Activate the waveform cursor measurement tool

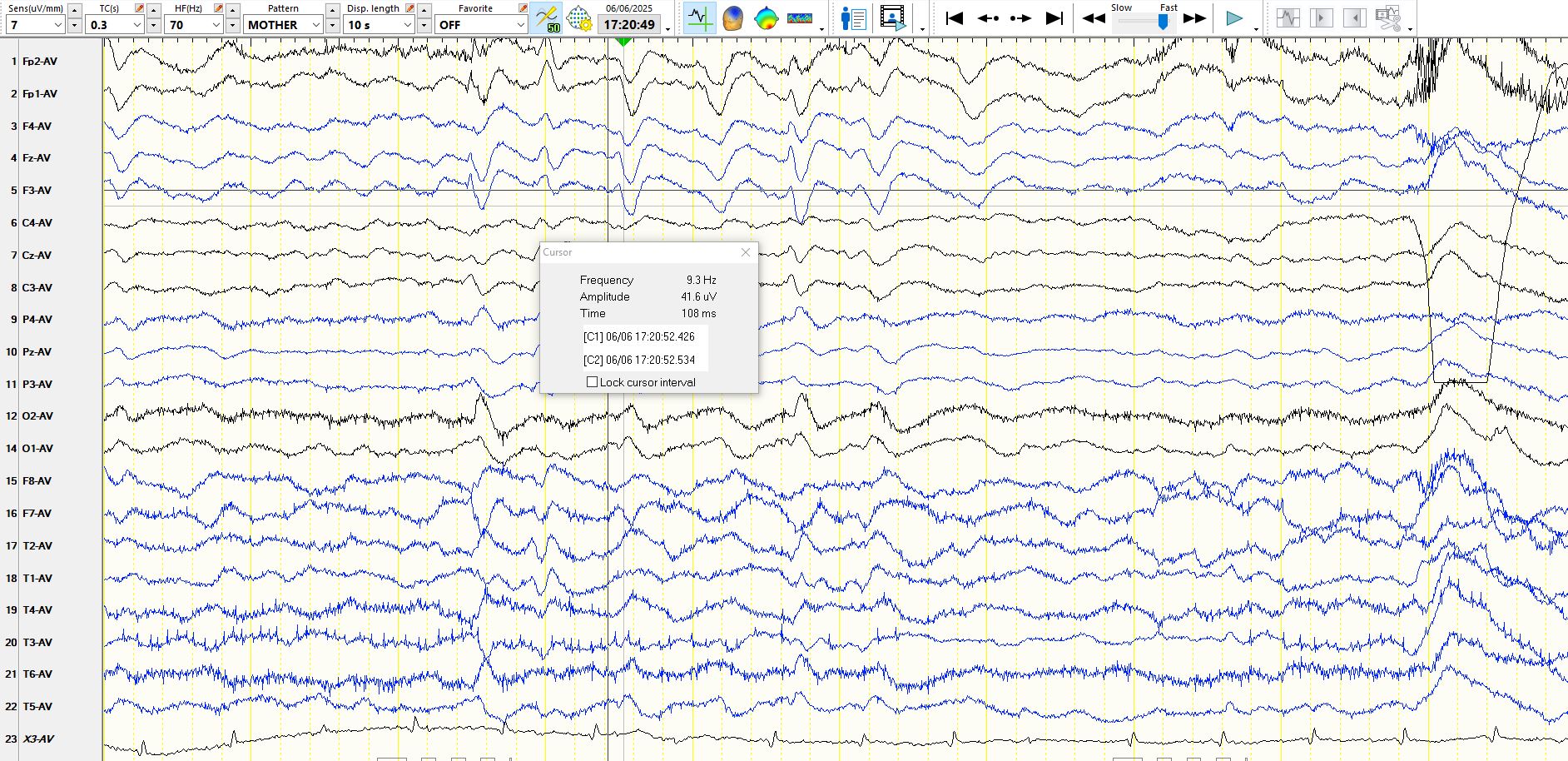(699, 18)
